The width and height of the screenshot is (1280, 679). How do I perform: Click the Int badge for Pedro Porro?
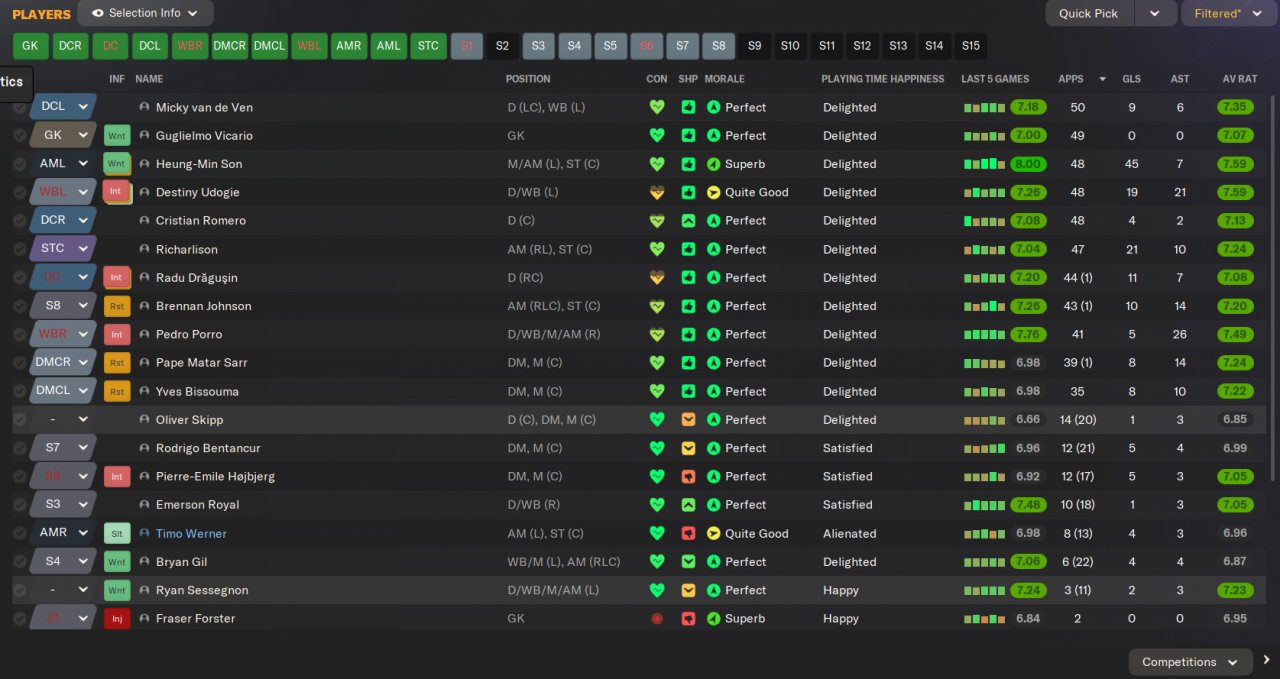tap(117, 334)
